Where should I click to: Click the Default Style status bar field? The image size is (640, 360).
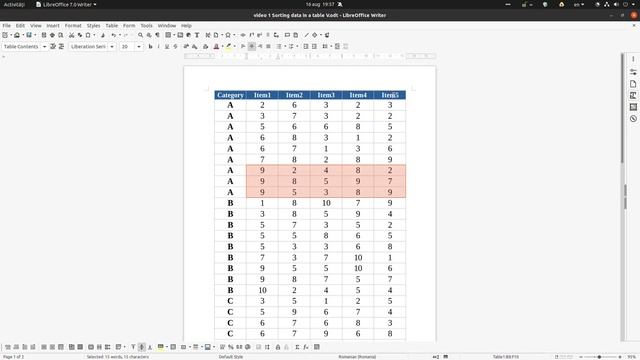click(x=231, y=357)
